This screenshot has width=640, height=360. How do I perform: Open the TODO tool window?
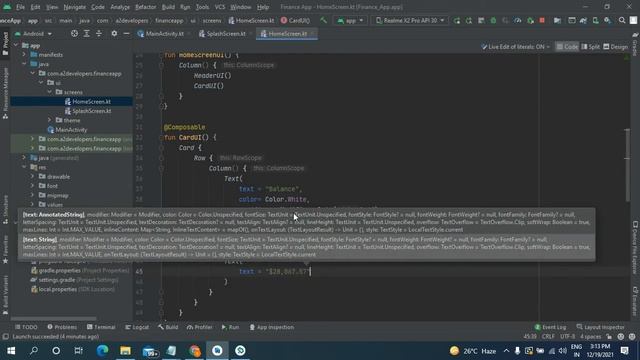tap(26, 327)
